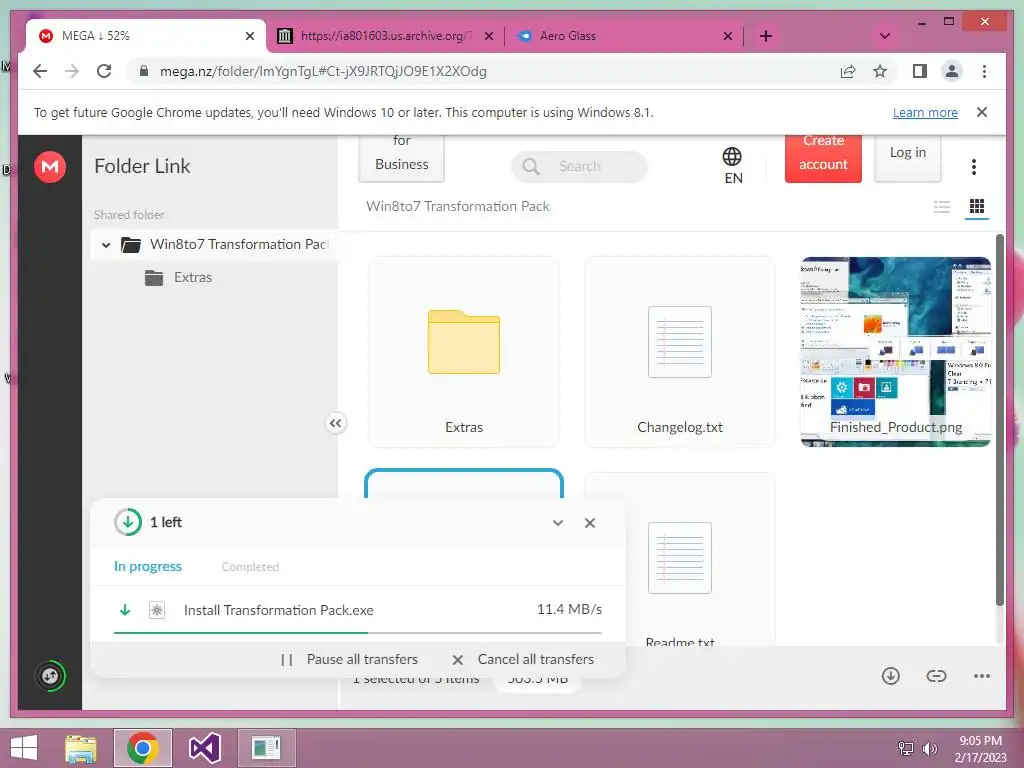The width and height of the screenshot is (1024, 768).
Task: Dismiss the Chrome update notification bar
Action: tap(981, 112)
